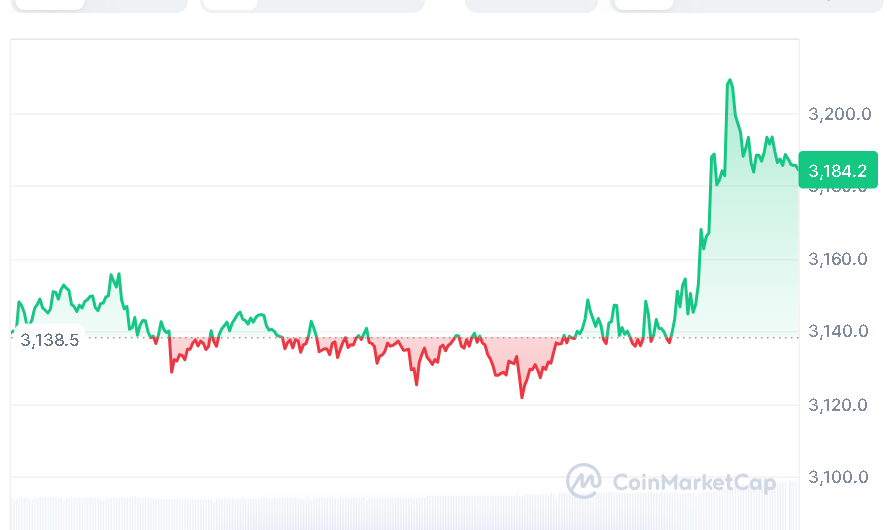Click the 3,200.0 price axis label
This screenshot has width=887, height=530.
pyautogui.click(x=840, y=115)
